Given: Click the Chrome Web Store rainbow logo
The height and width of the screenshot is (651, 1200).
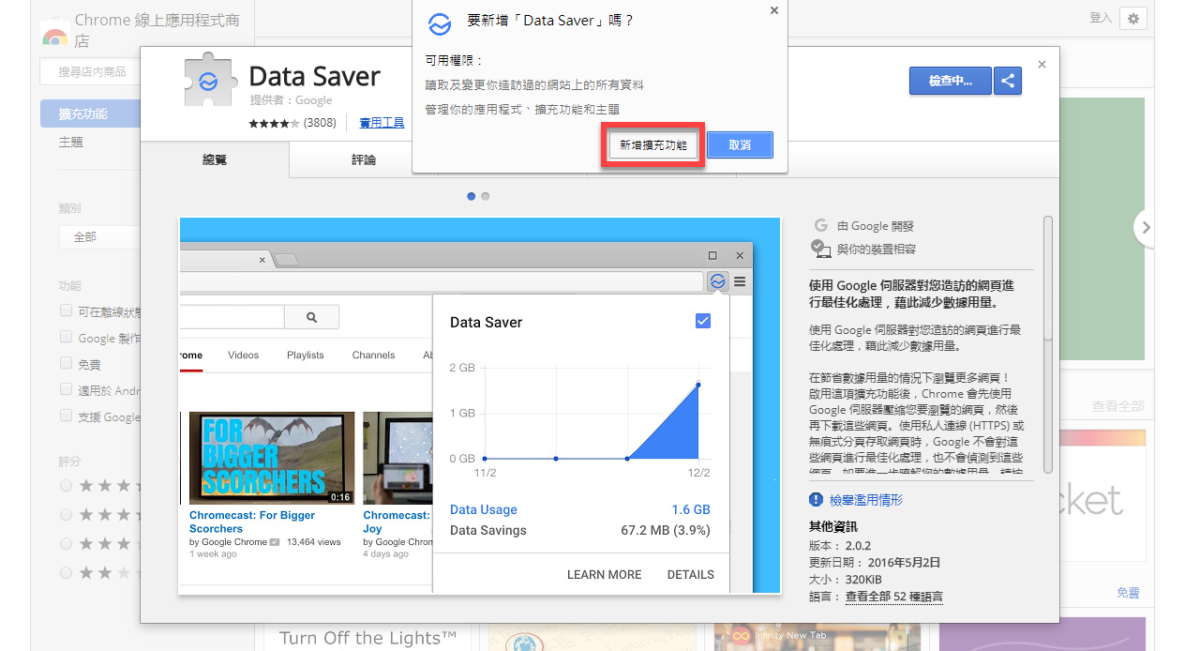Looking at the screenshot, I should pos(54,37).
